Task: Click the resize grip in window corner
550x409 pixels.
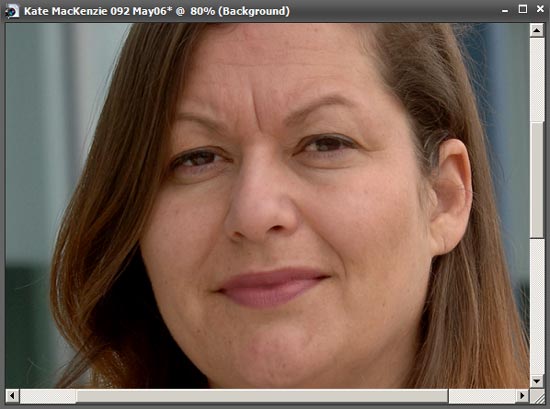Action: [537, 396]
